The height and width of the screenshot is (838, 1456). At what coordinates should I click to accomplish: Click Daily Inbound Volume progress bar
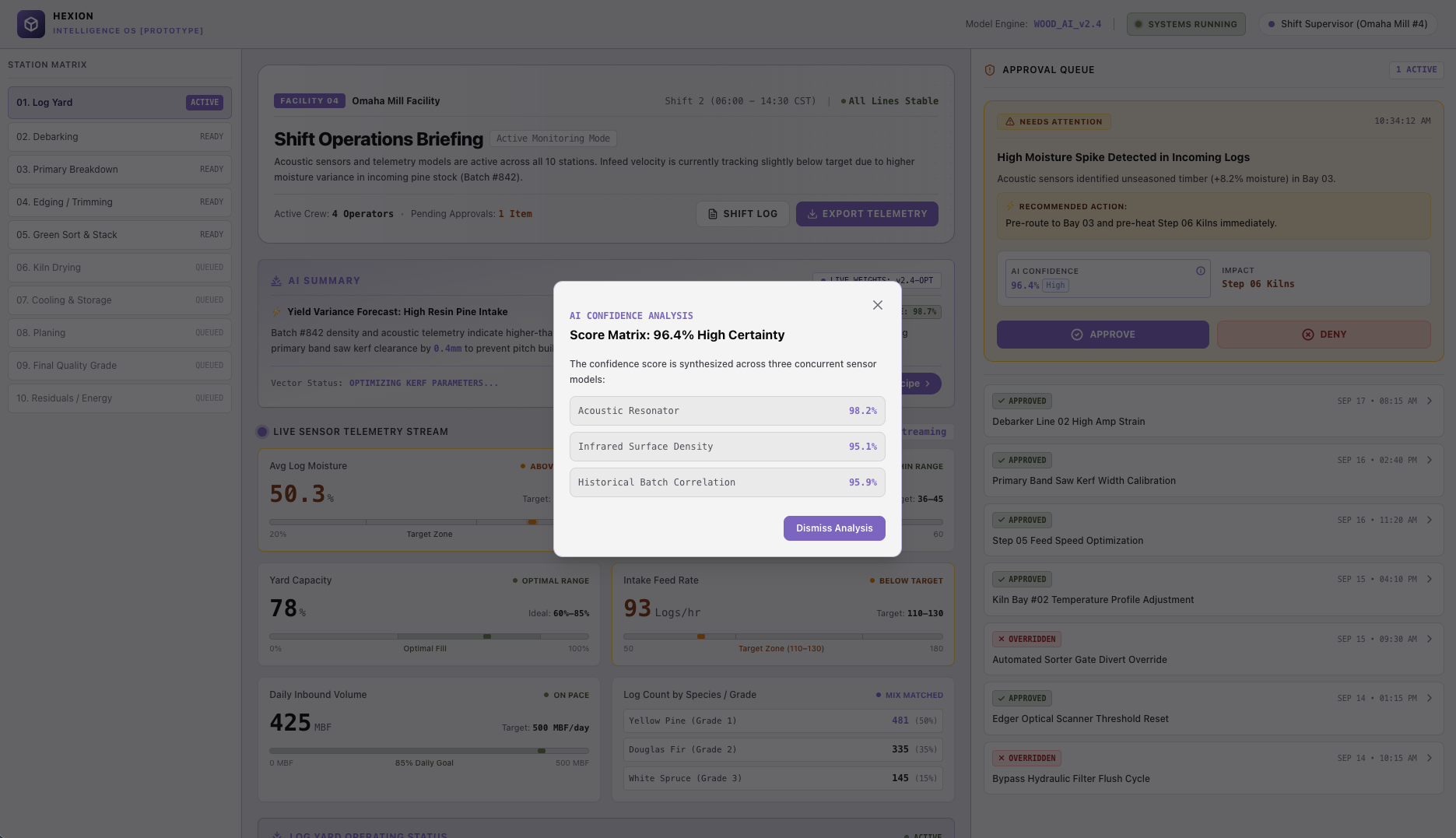coord(429,751)
